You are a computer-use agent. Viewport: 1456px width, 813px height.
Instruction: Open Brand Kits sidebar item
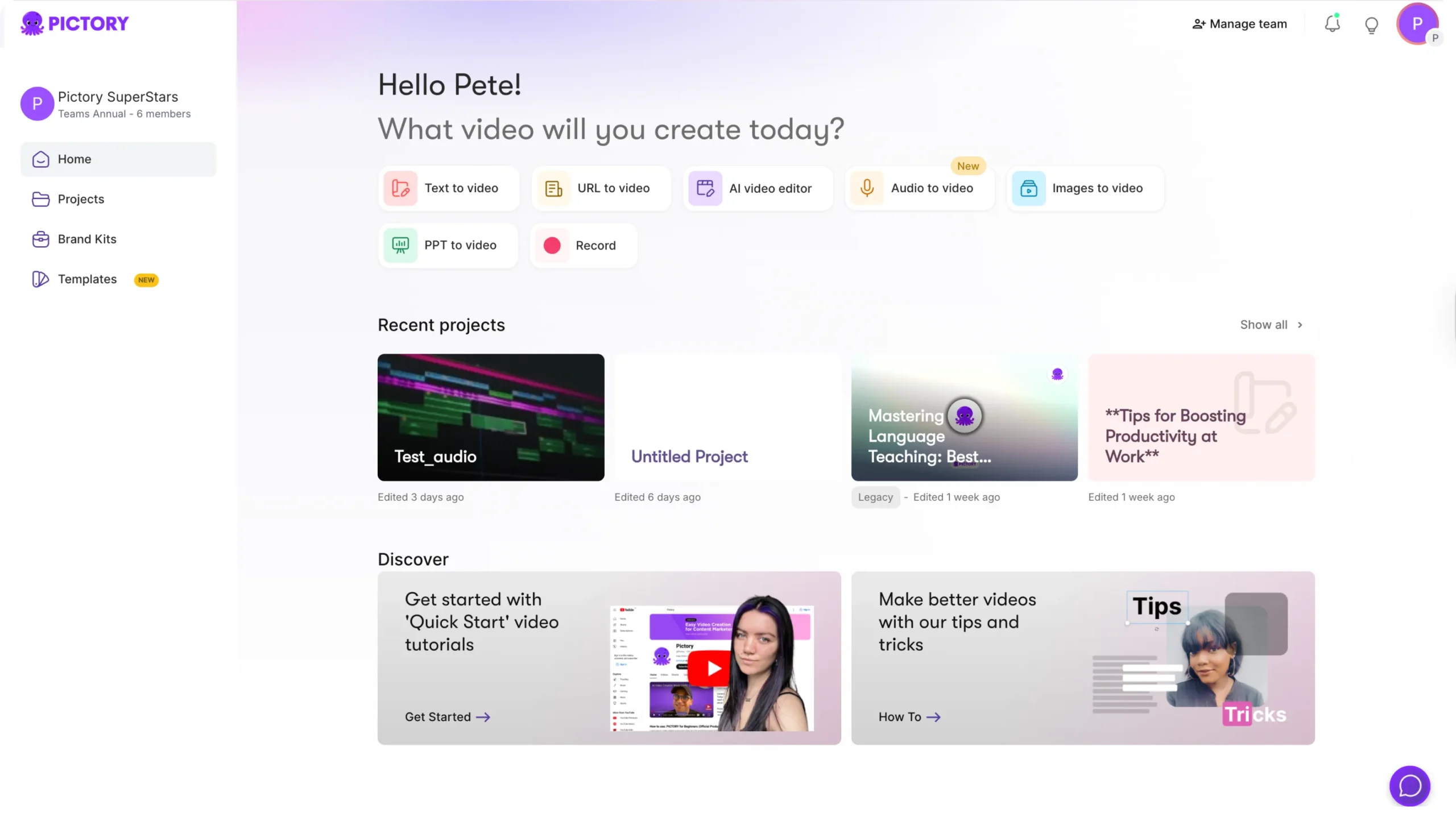(x=86, y=239)
